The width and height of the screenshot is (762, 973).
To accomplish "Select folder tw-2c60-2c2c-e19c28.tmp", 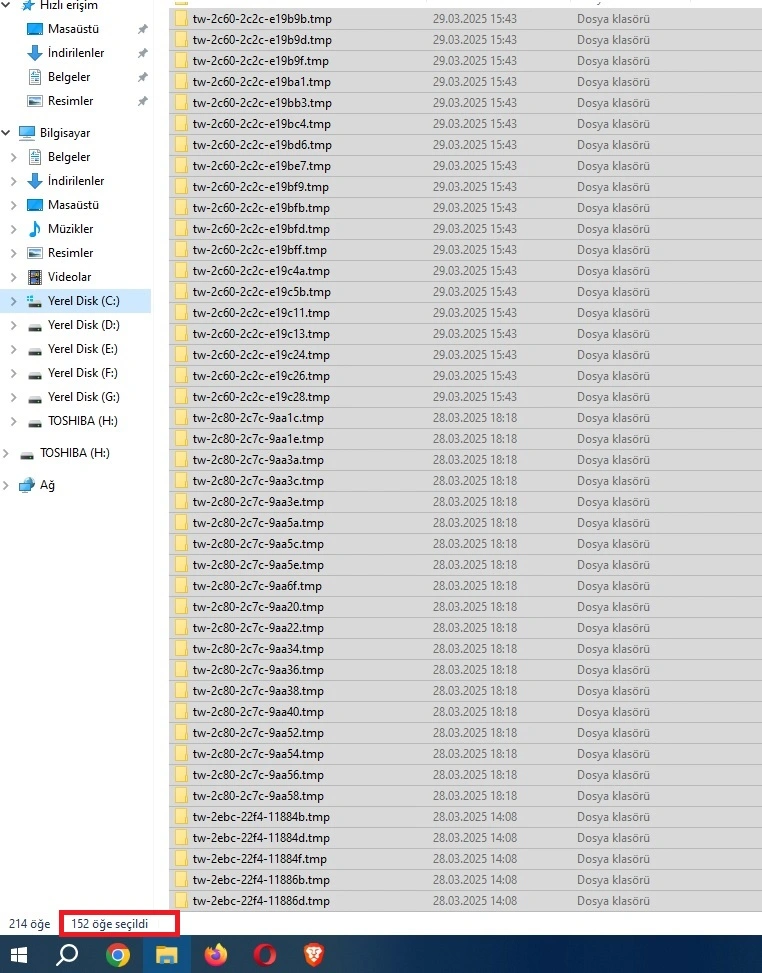I will (x=261, y=397).
